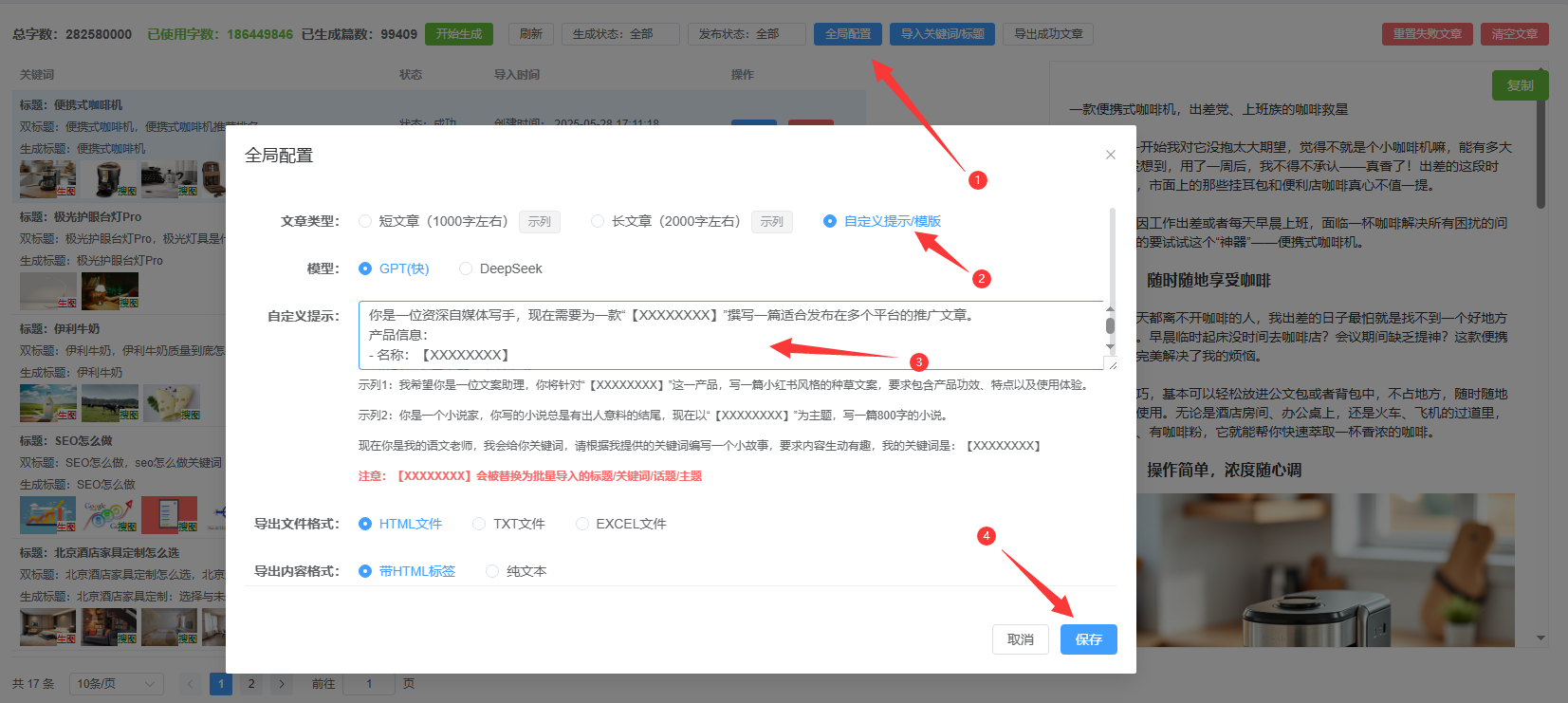Open the 生成状态: 全部 filter dropdown
The image size is (1568, 703).
(620, 34)
